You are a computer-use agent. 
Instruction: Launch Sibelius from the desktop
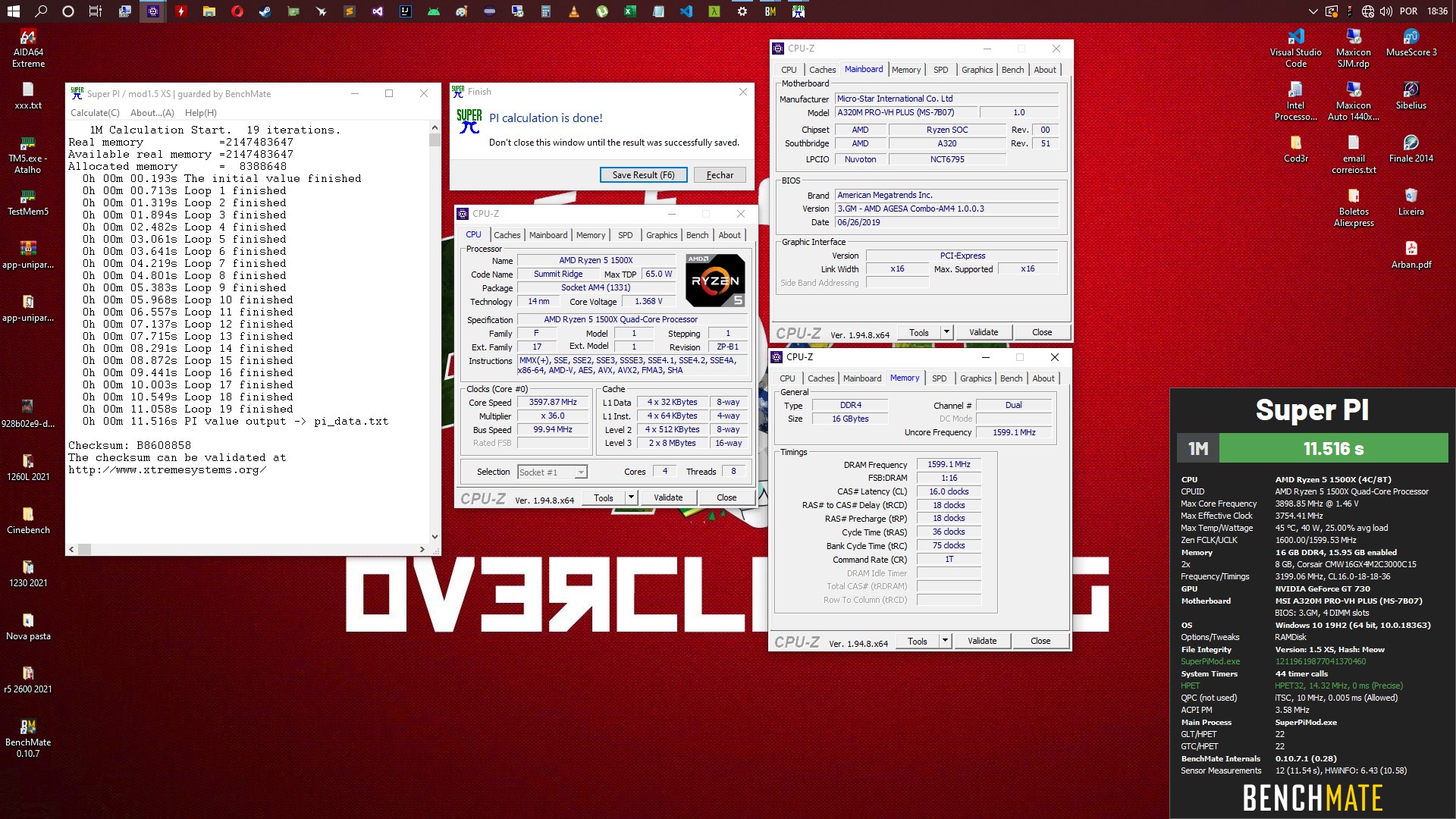(x=1411, y=96)
